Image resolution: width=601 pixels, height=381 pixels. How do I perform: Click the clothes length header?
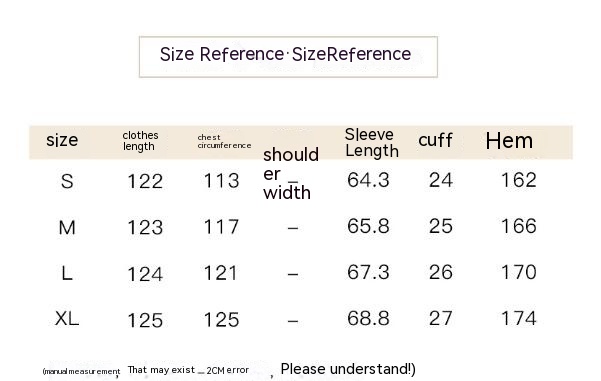(140, 141)
